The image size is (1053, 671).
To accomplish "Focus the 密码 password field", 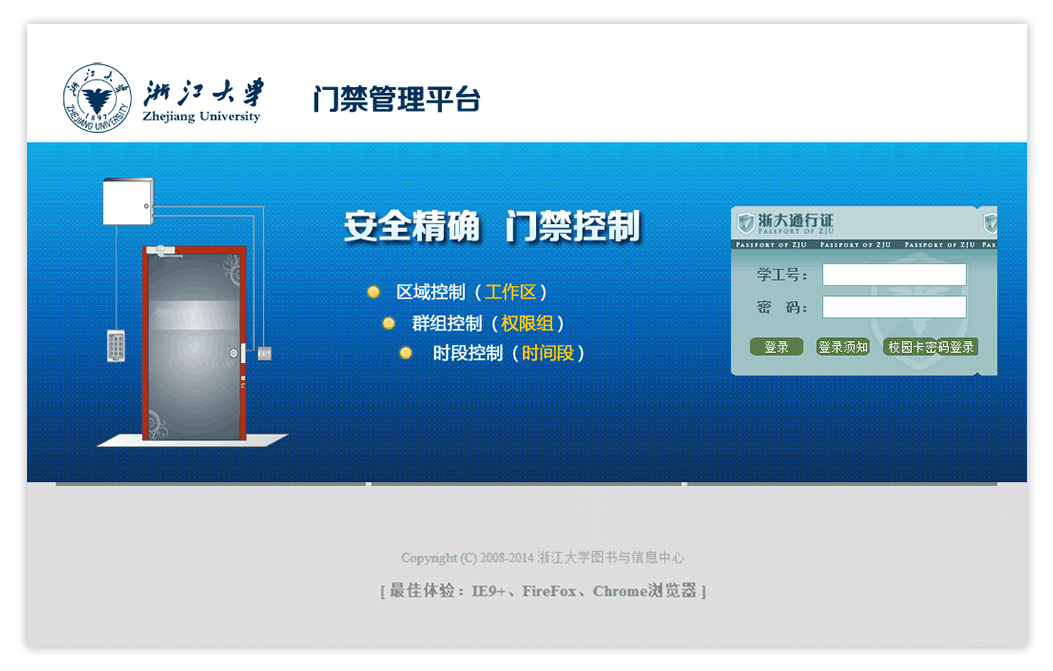I will click(894, 307).
